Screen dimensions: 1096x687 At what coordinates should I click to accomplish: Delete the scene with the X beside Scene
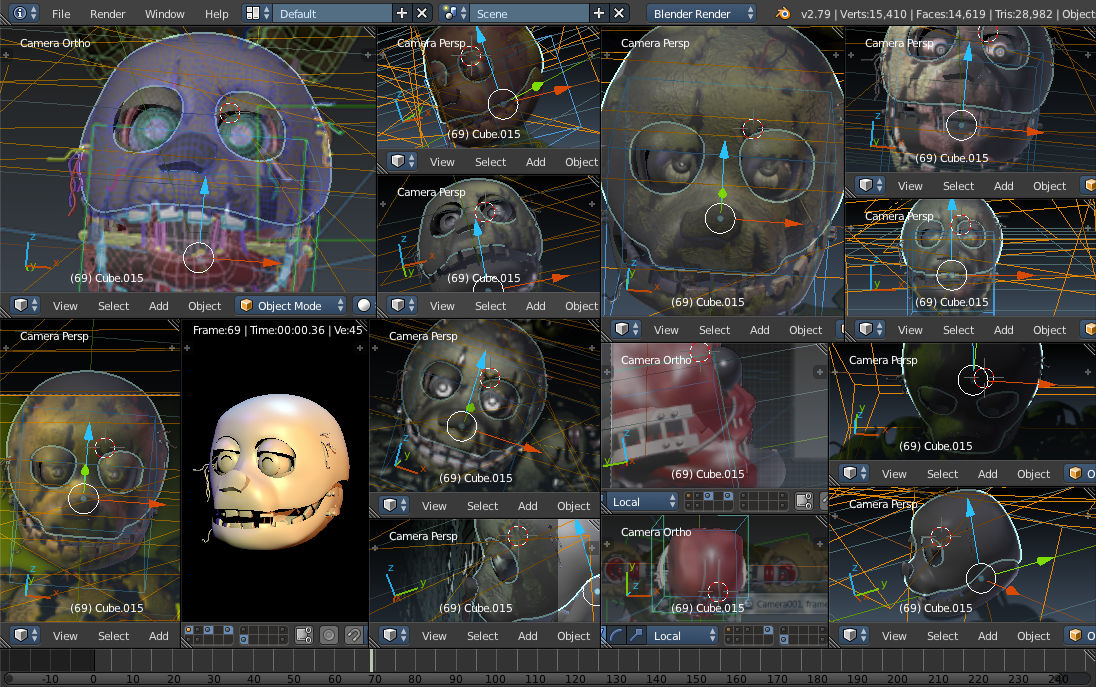pyautogui.click(x=619, y=13)
